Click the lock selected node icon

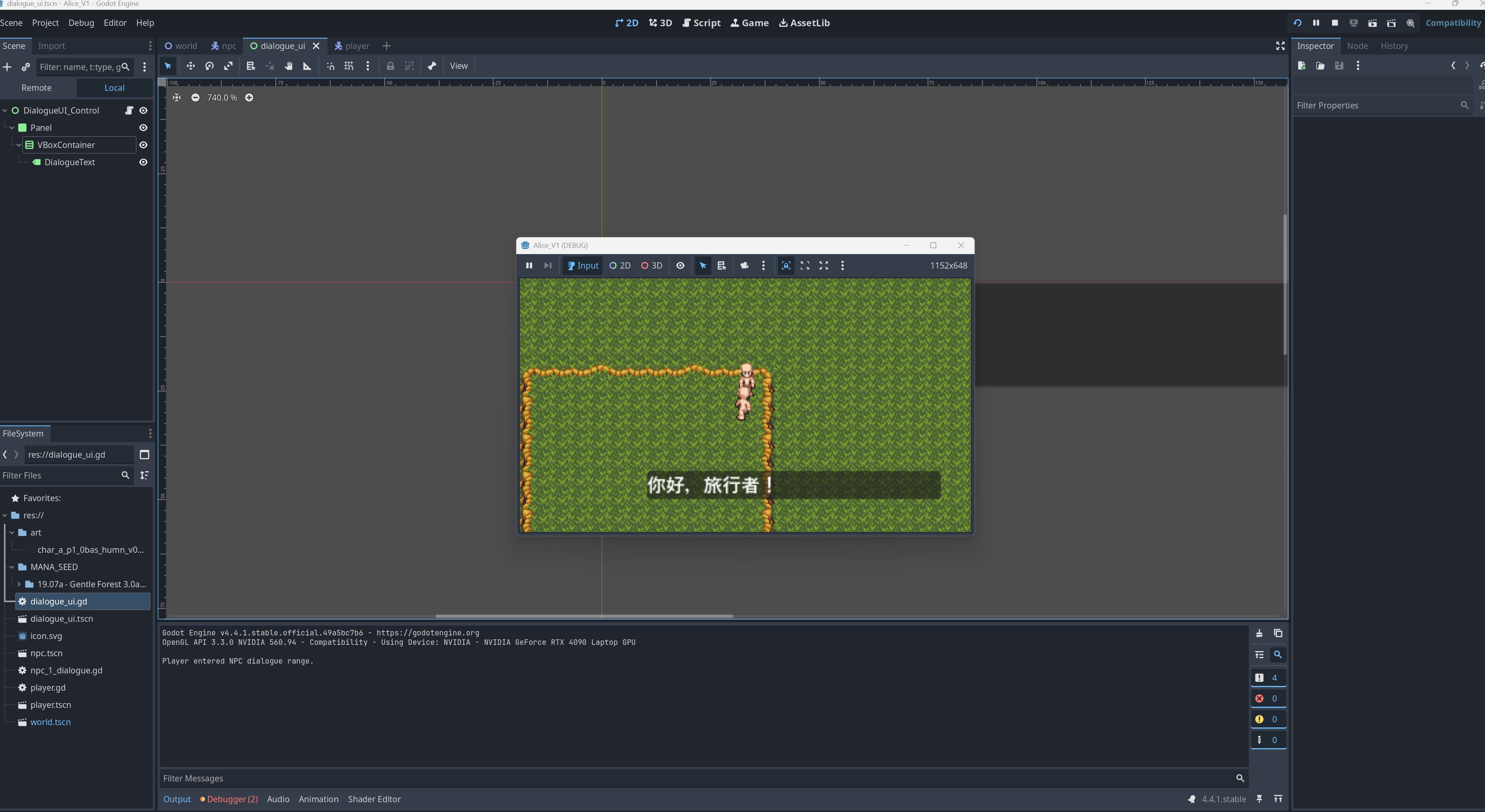tap(390, 66)
